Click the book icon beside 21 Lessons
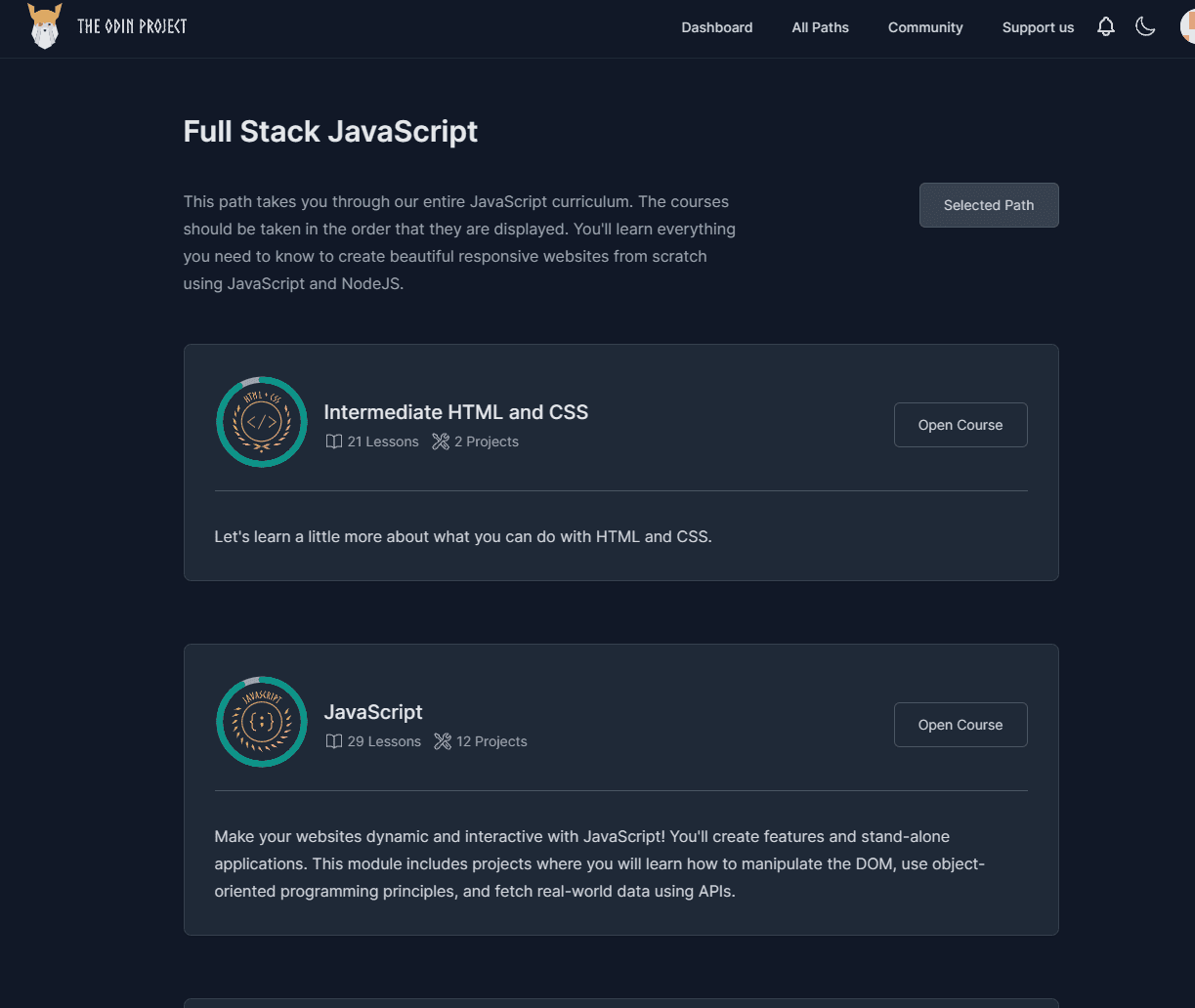This screenshot has height=1008, width=1195. point(334,441)
